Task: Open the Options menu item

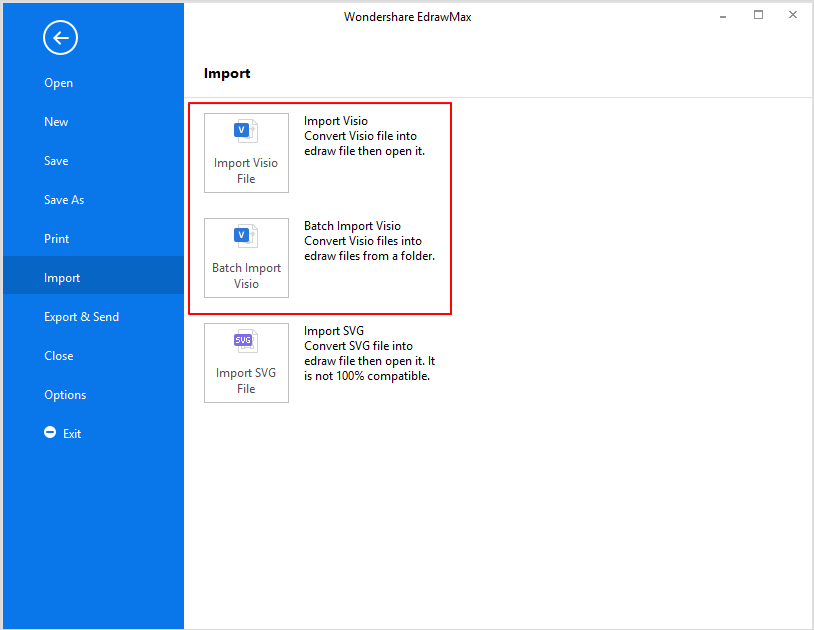Action: (65, 395)
